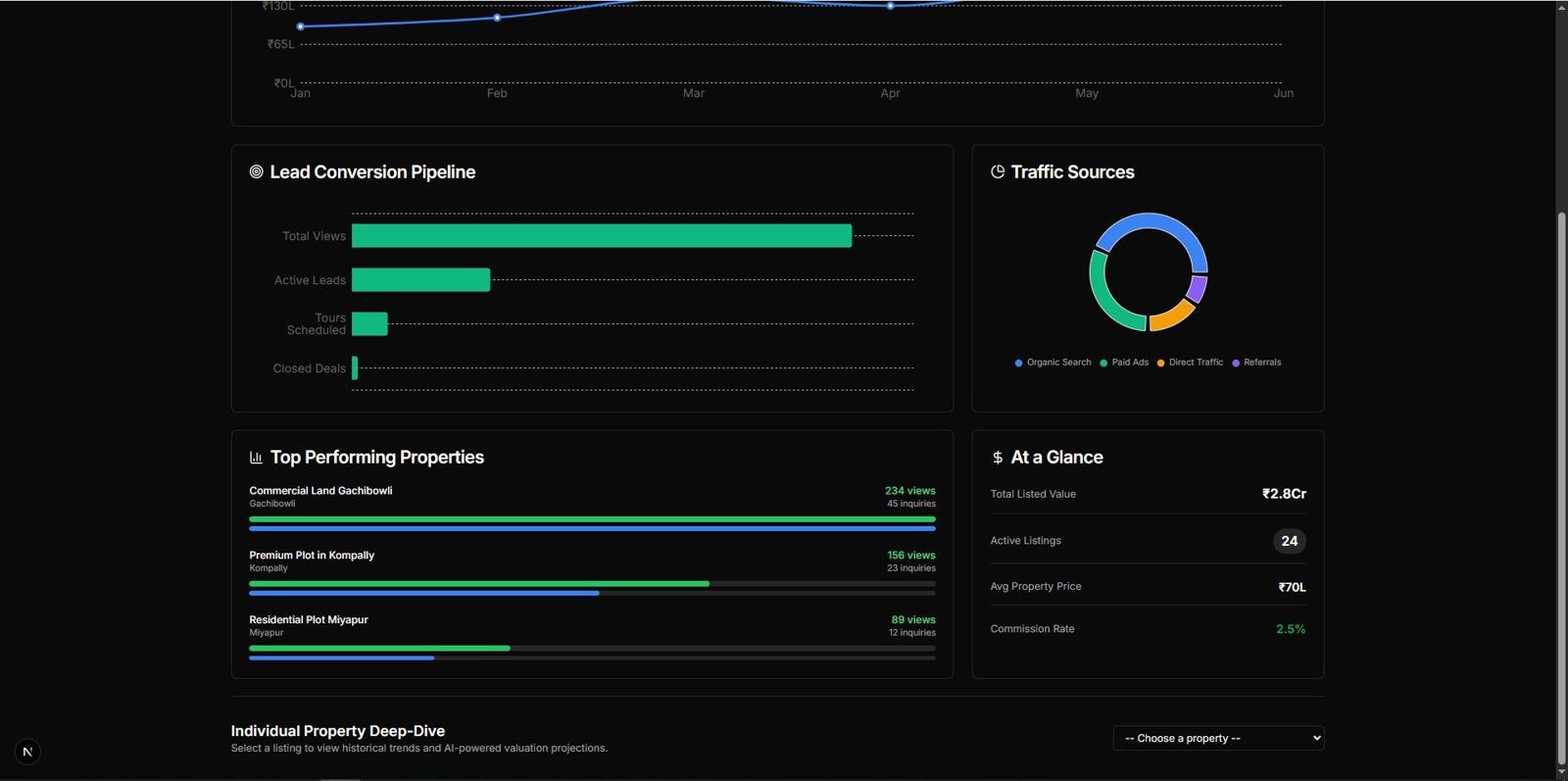Open the Choose a property dropdown
Image resolution: width=1568 pixels, height=781 pixels.
pos(1218,738)
